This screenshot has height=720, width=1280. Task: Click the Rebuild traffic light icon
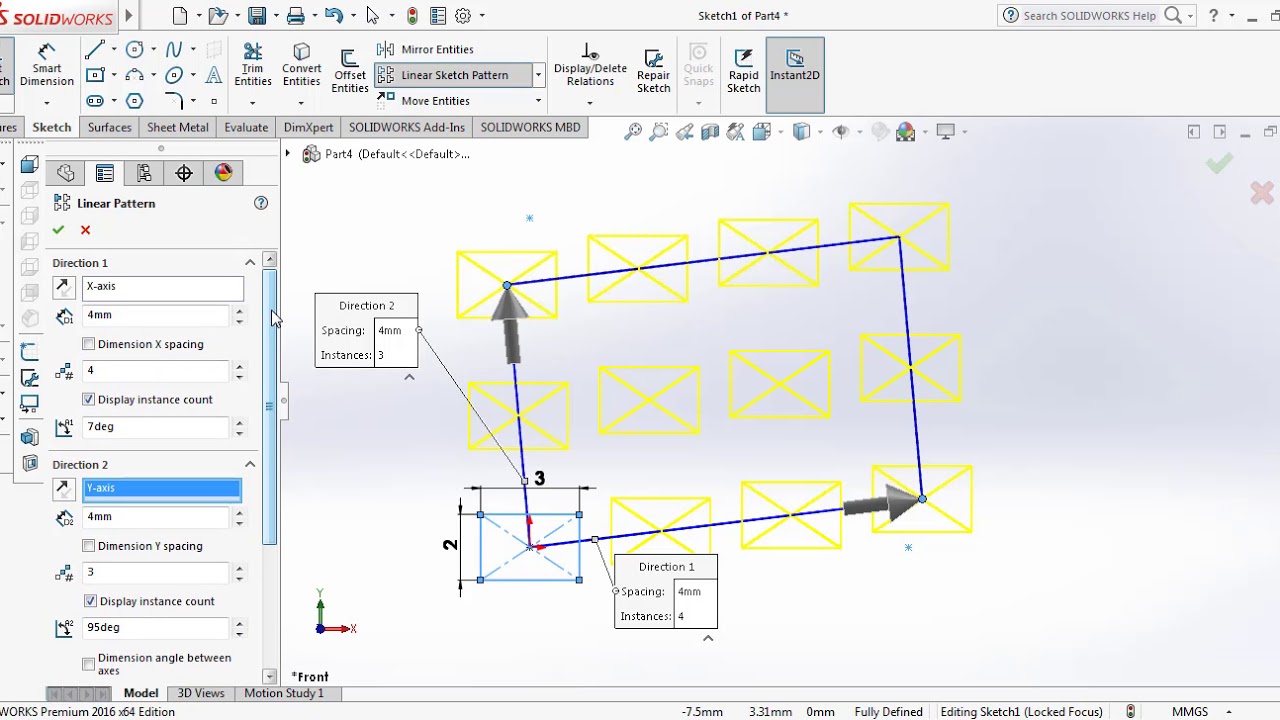(x=412, y=15)
